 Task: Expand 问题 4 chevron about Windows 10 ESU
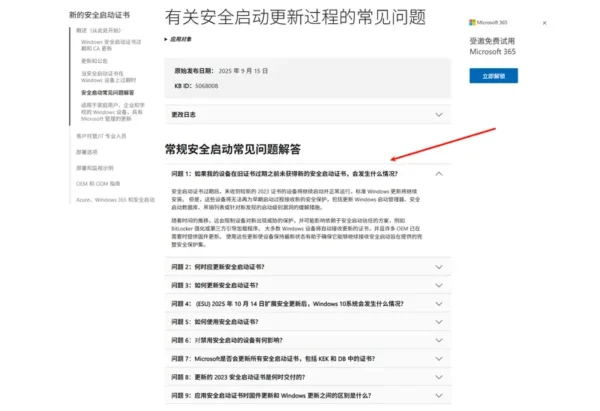tap(439, 303)
